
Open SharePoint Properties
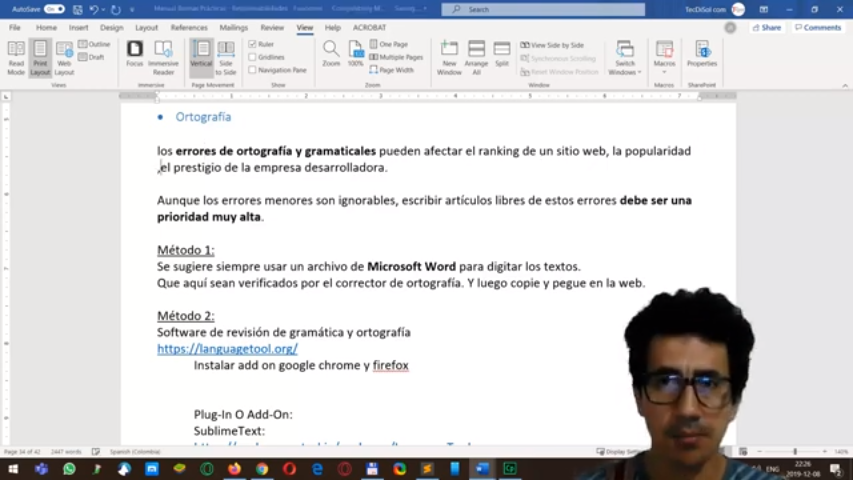click(702, 54)
